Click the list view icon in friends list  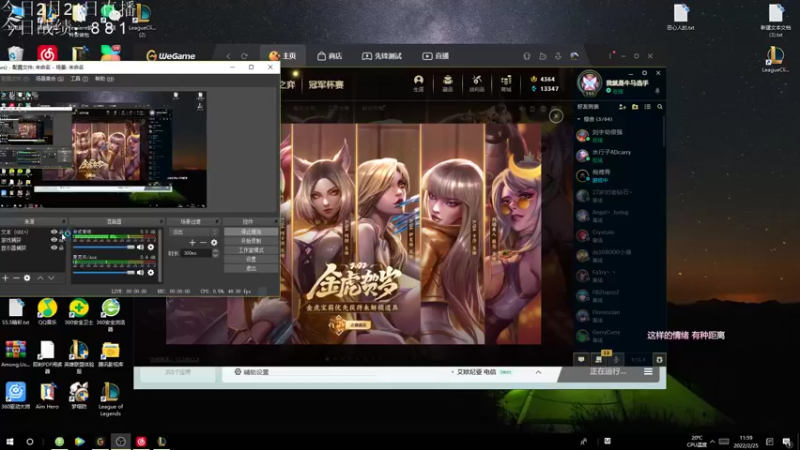[647, 107]
